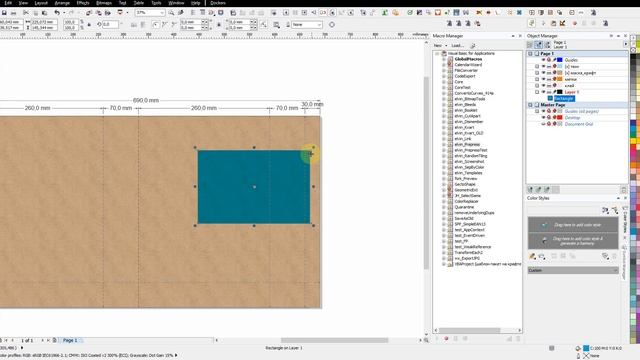This screenshot has width=640, height=360.
Task: Click the red color swatch of Desktop layer
Action: click(560, 118)
